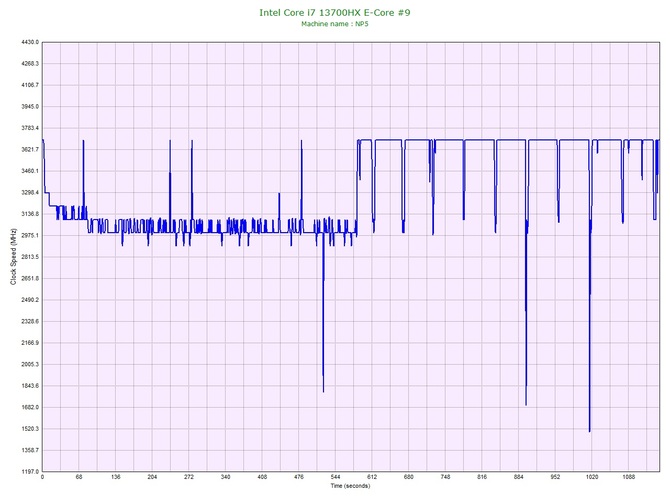Click the 1020 tick on time axis
This screenshot has width=670, height=503.
point(592,477)
